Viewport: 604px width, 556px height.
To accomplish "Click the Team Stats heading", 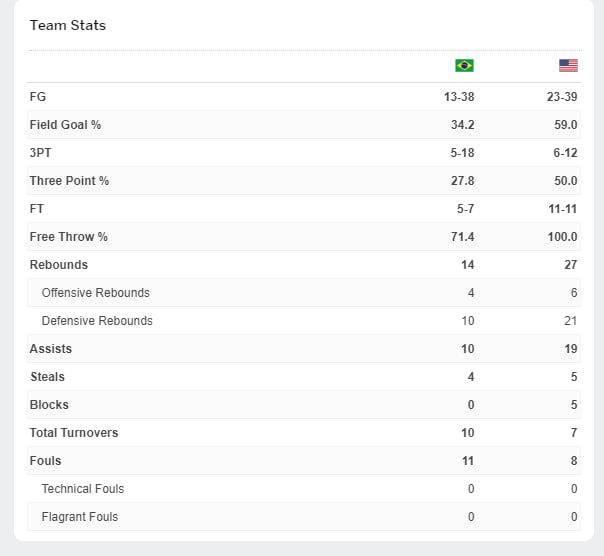I will click(x=68, y=25).
